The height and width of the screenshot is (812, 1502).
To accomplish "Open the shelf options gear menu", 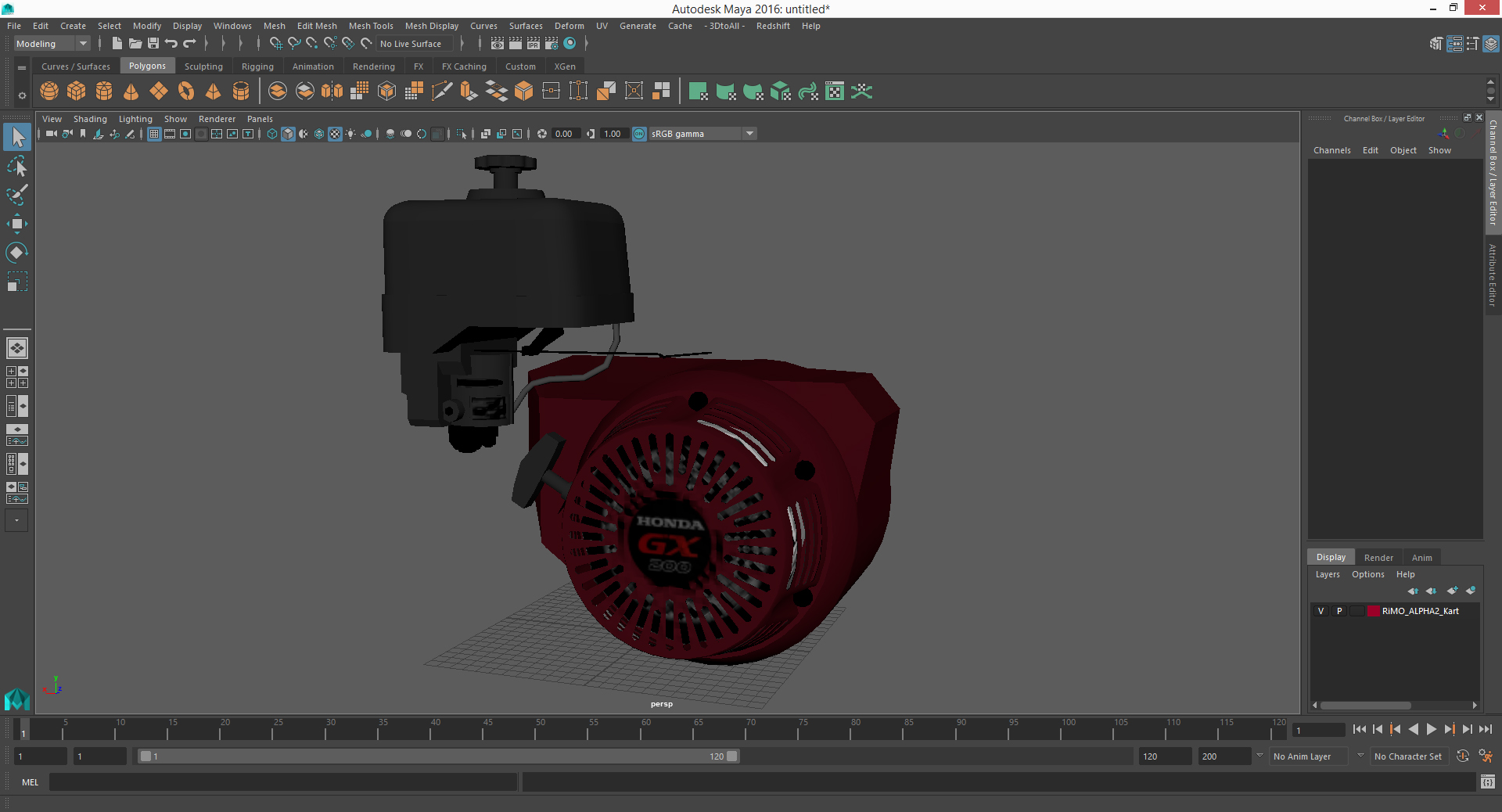I will (22, 95).
